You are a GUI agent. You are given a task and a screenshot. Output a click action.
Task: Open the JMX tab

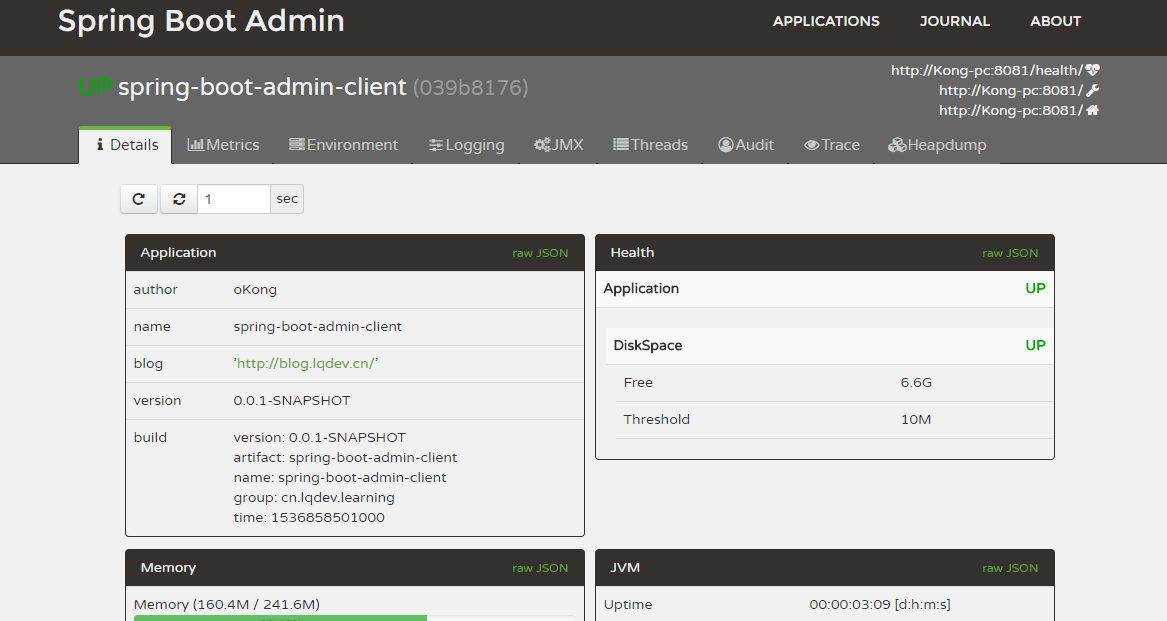click(x=559, y=145)
